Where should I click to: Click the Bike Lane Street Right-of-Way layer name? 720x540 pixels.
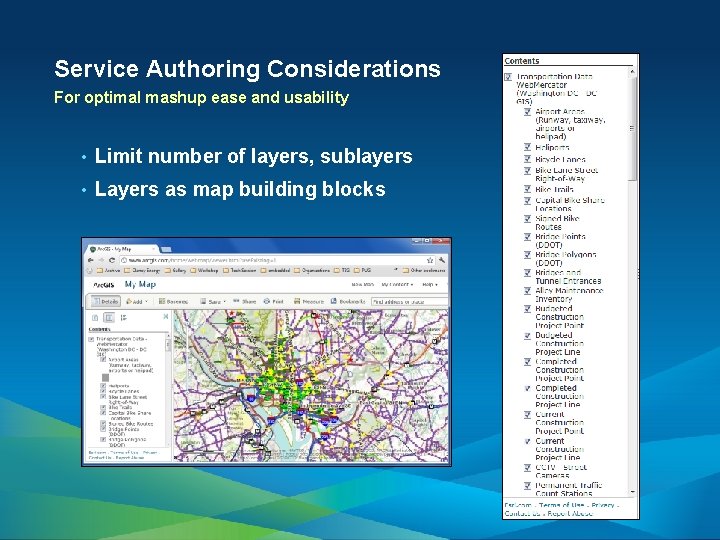pyautogui.click(x=566, y=174)
